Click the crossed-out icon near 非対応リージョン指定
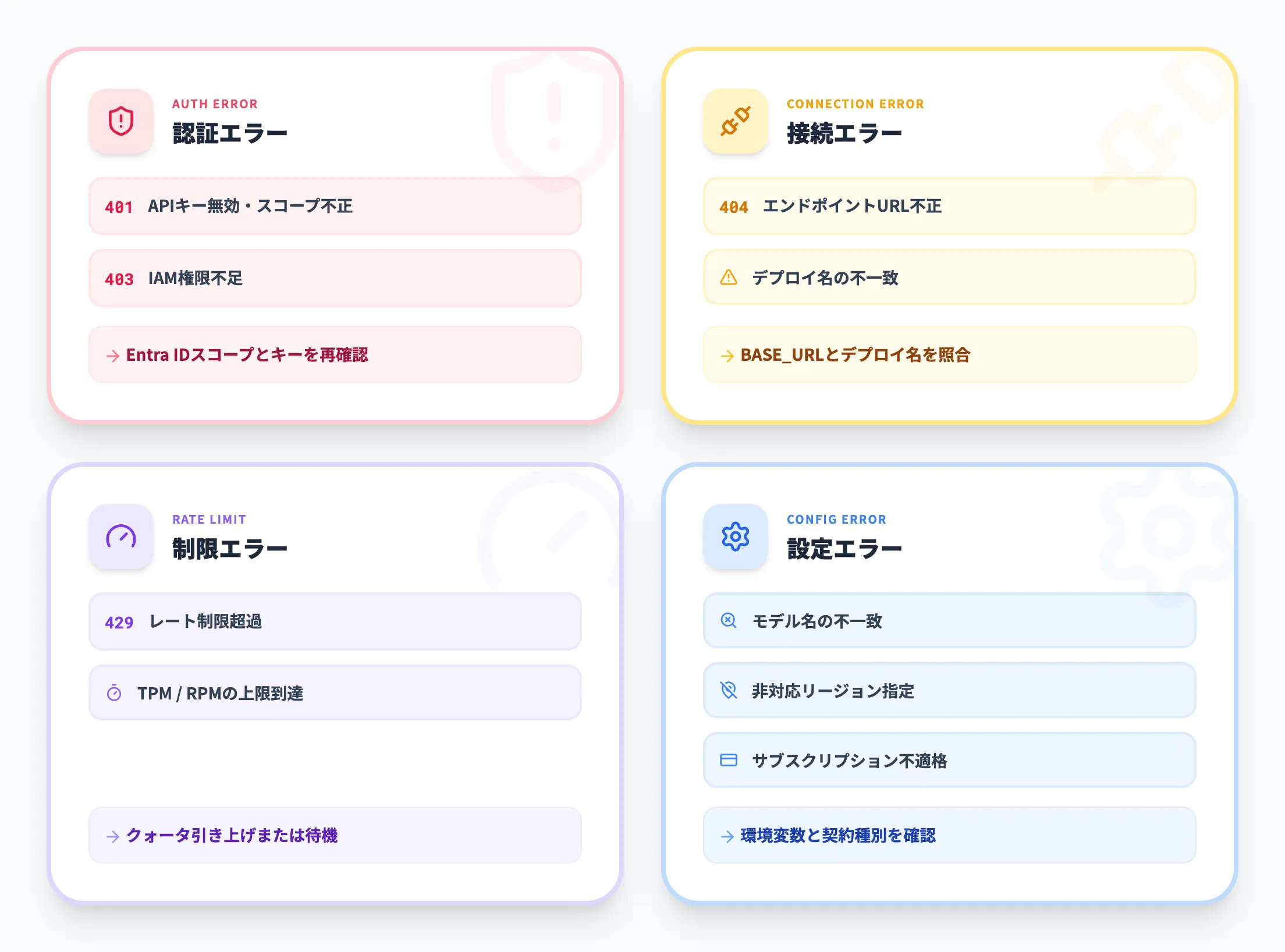1285x952 pixels. pyautogui.click(x=728, y=691)
